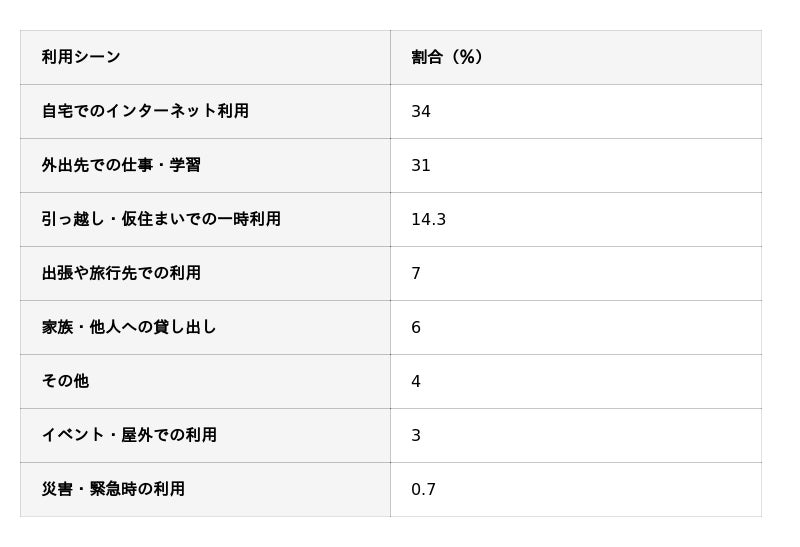Select the その他 cell
This screenshot has height=547, width=800.
pyautogui.click(x=65, y=381)
